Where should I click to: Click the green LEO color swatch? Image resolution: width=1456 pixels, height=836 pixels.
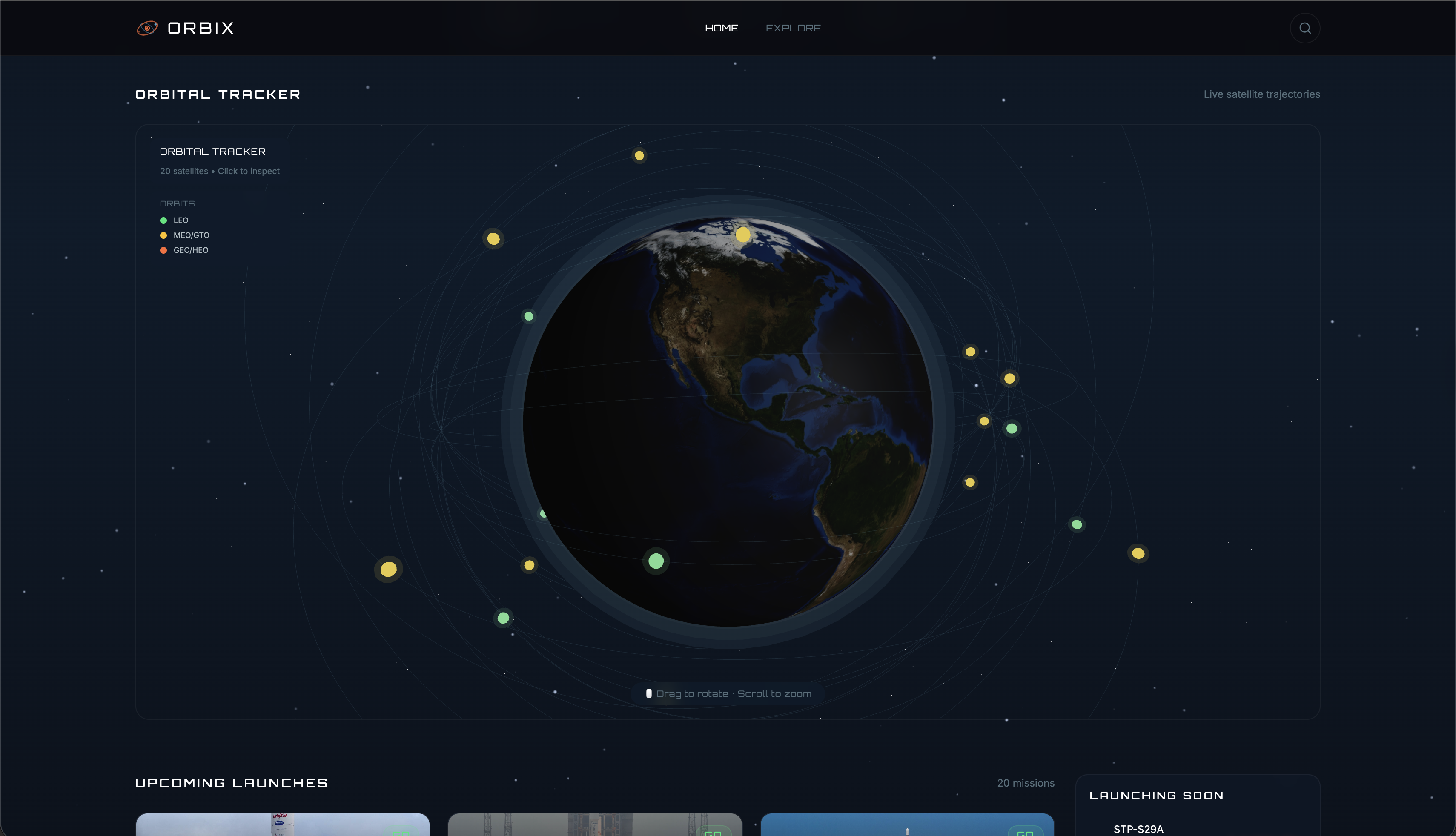click(x=163, y=220)
